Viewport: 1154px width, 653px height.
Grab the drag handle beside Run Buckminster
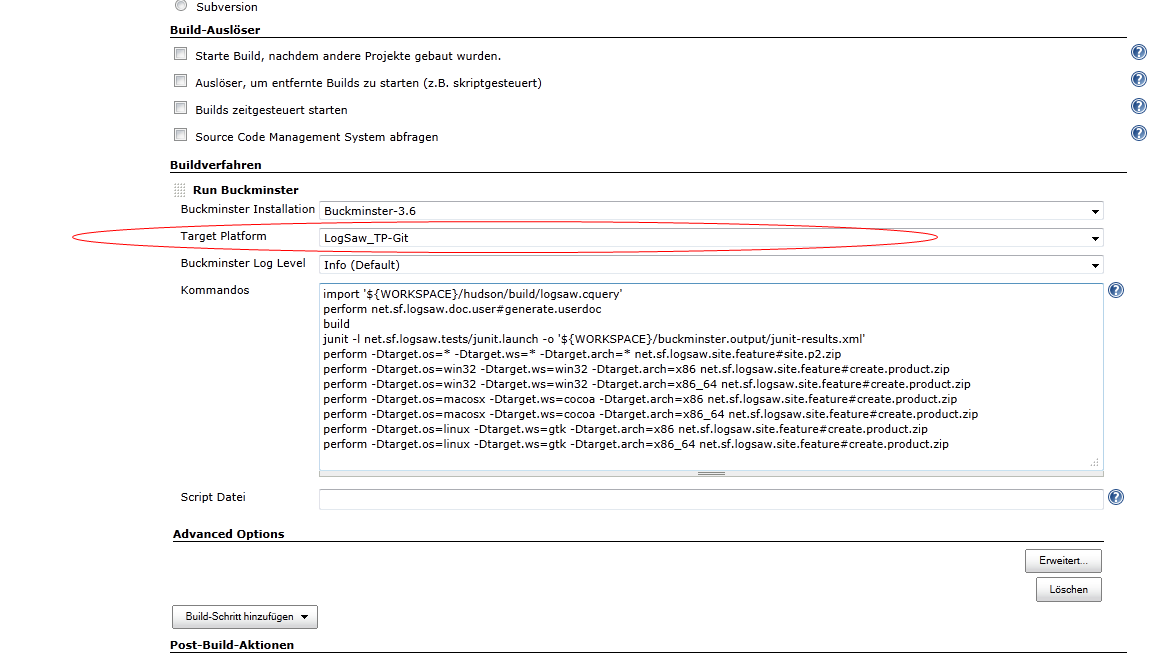pos(180,190)
